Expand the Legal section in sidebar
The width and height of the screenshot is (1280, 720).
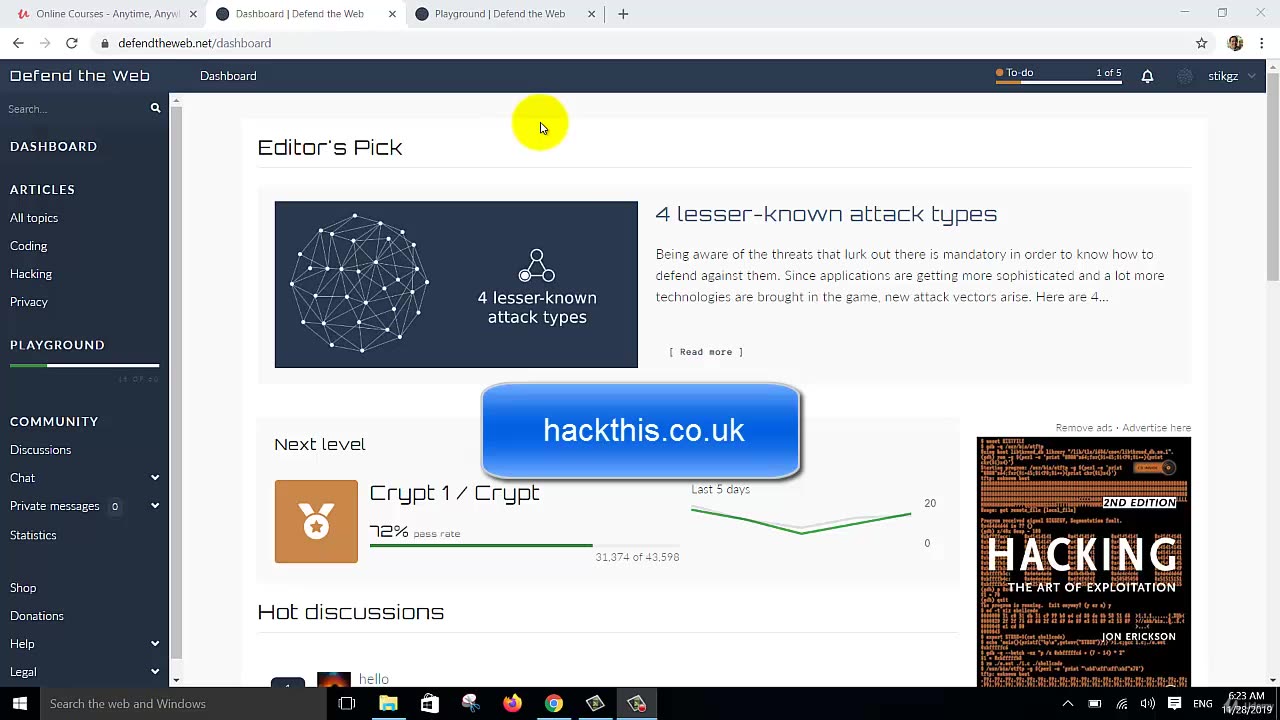[x=155, y=672]
